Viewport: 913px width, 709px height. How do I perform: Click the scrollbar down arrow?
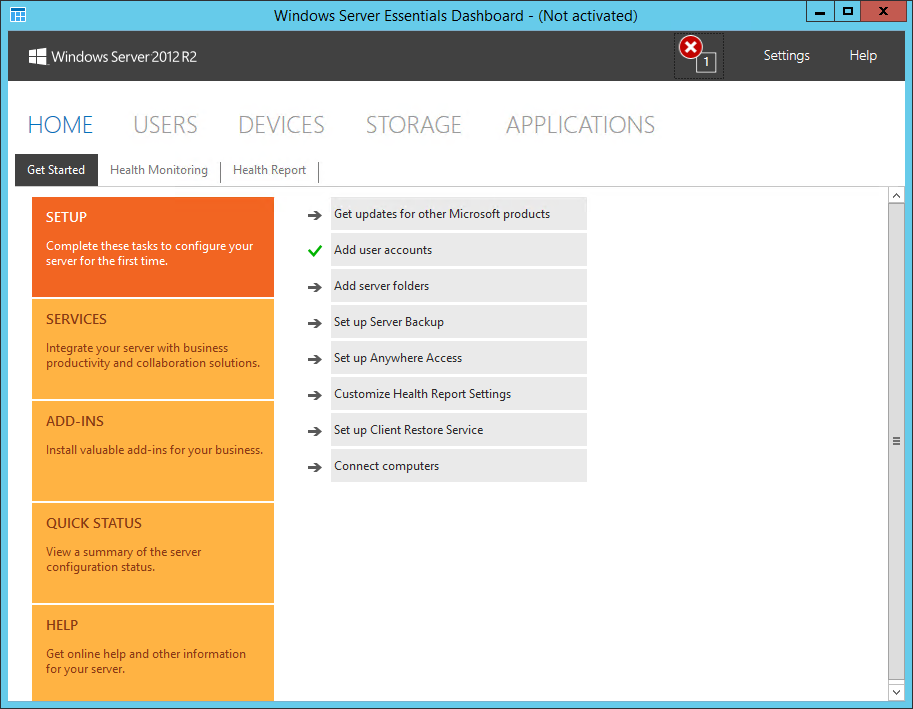coord(896,692)
